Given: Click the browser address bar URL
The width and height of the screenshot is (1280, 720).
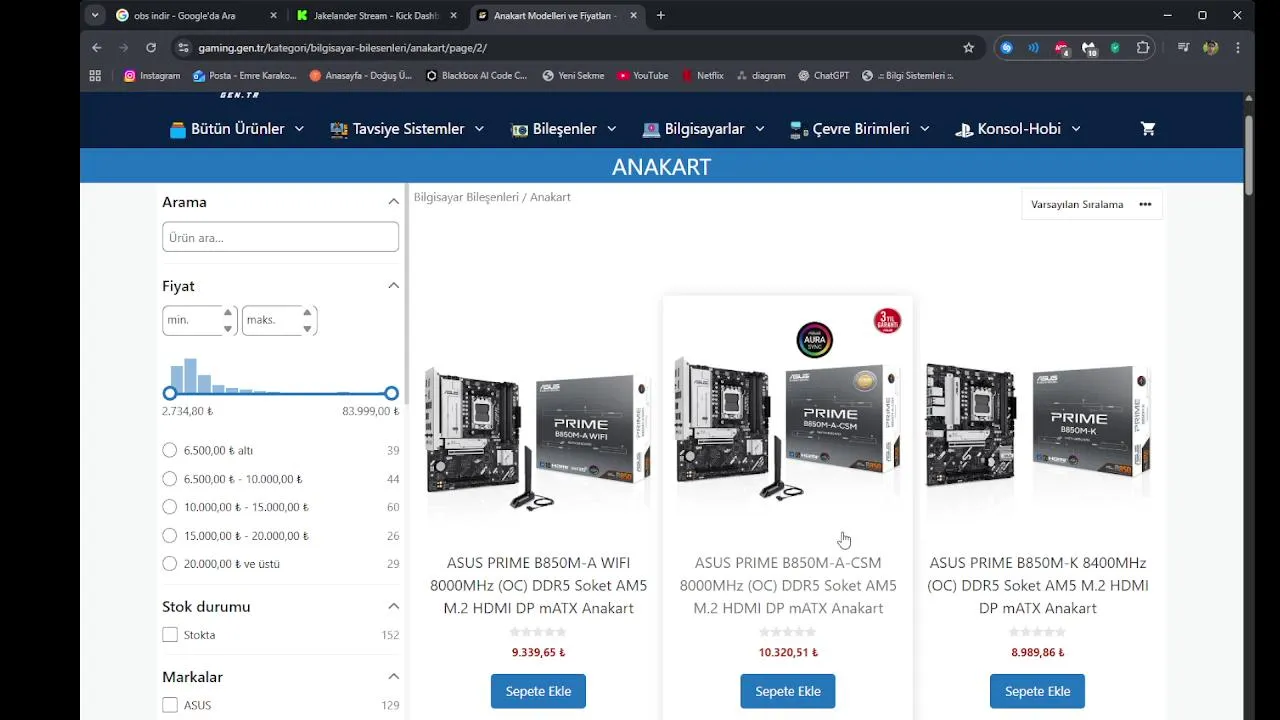Looking at the screenshot, I should 342,48.
